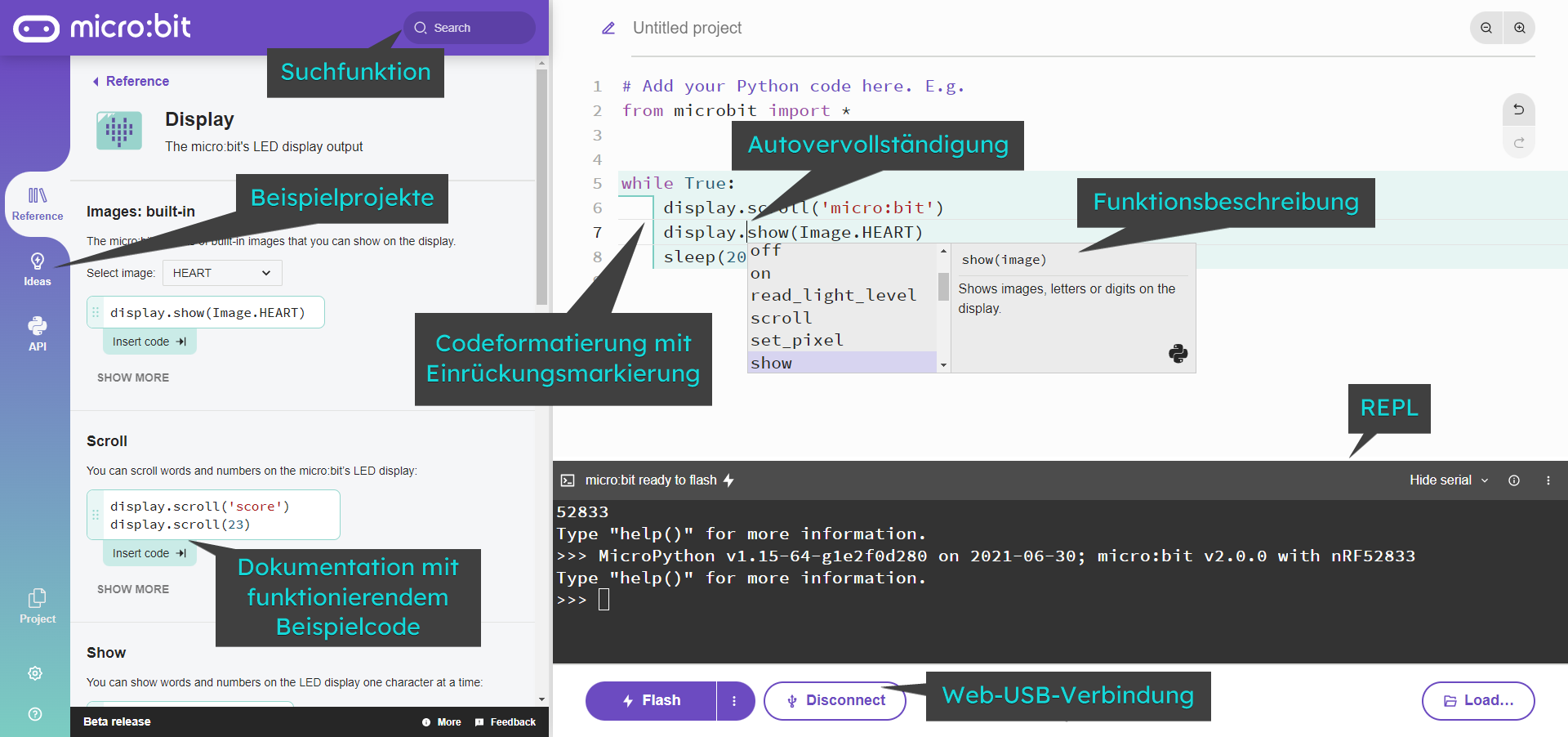1568x737 pixels.
Task: Open the Ideas sidebar tab
Action: tap(37, 270)
